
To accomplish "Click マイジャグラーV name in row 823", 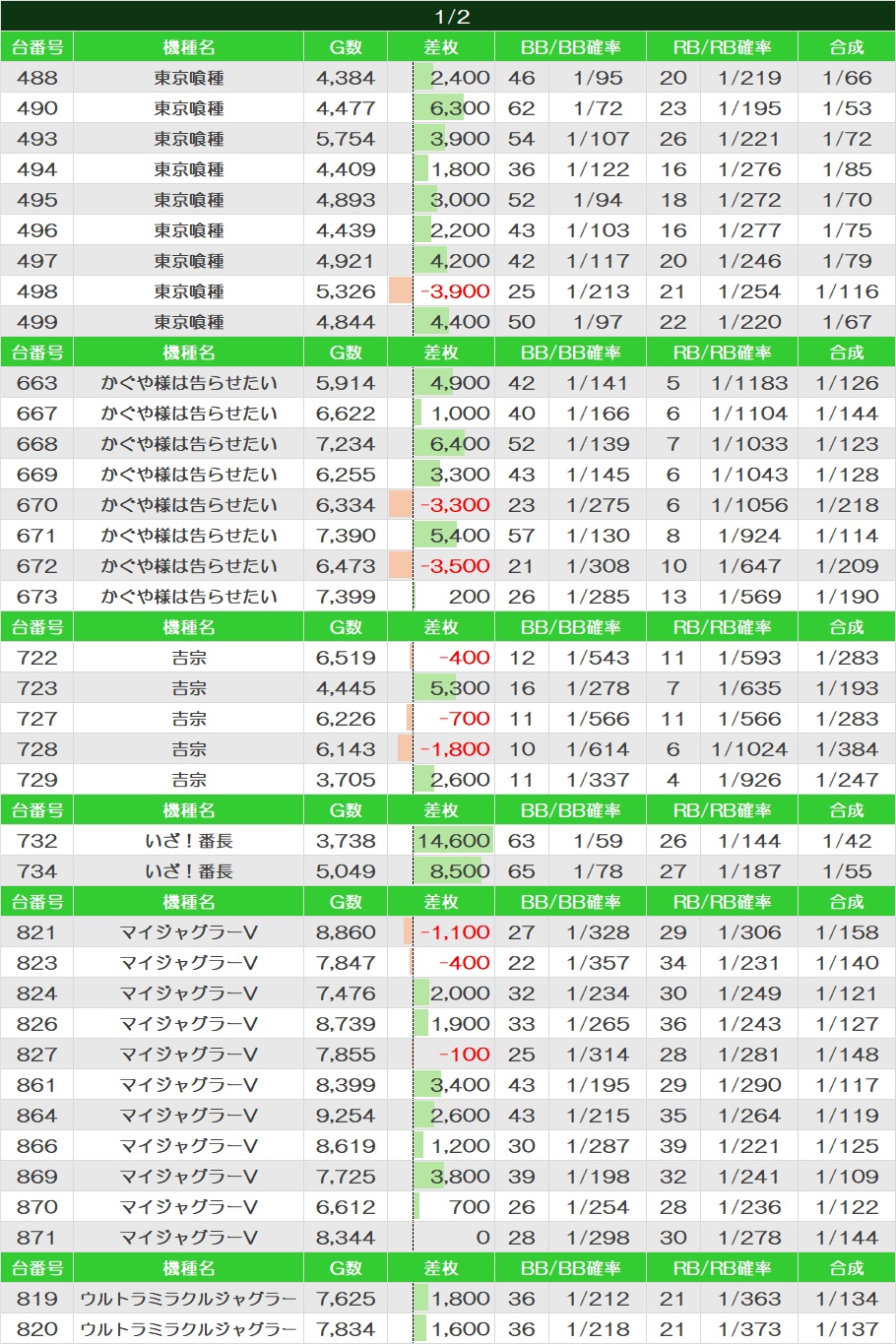I will (x=189, y=963).
